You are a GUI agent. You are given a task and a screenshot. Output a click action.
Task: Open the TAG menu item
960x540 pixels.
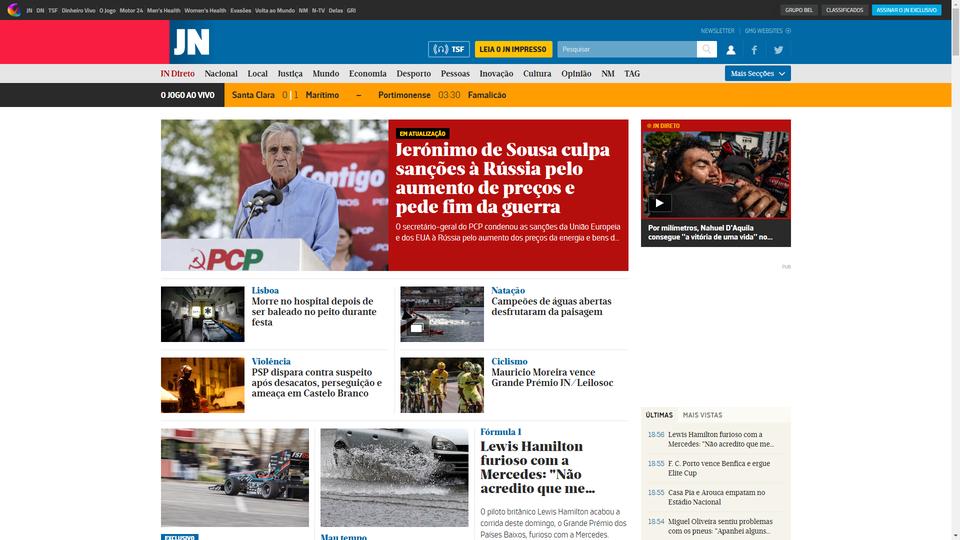pyautogui.click(x=632, y=73)
